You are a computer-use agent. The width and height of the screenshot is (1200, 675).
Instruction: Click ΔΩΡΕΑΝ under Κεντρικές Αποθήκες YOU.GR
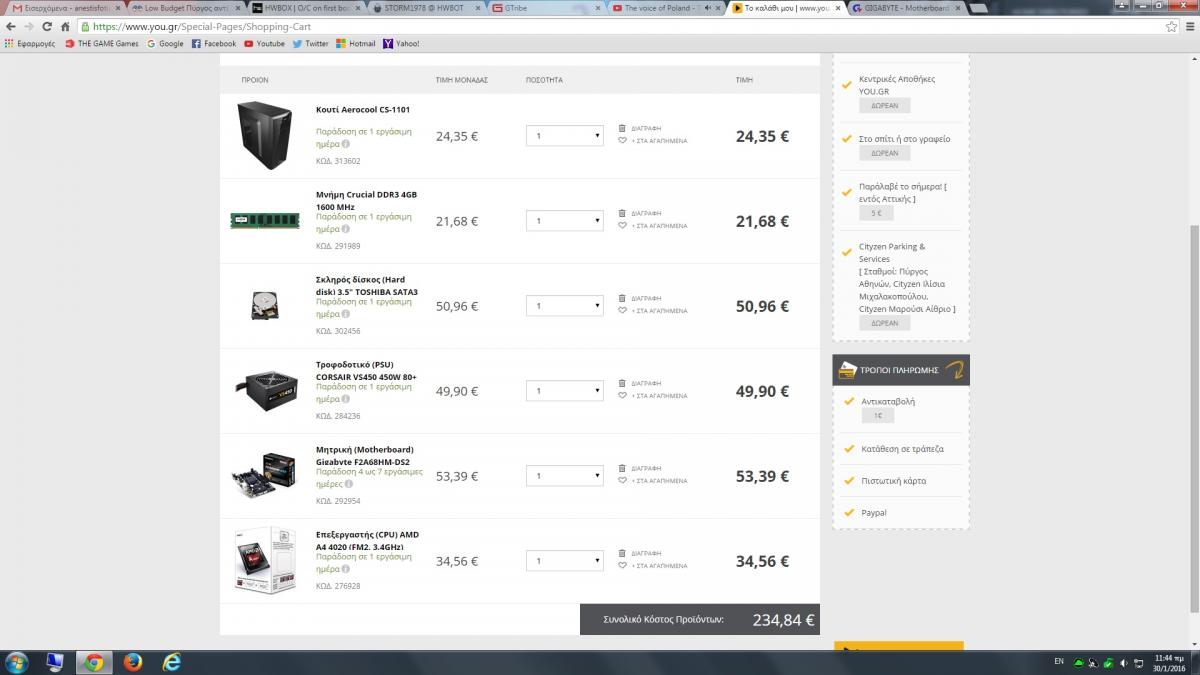click(x=884, y=105)
